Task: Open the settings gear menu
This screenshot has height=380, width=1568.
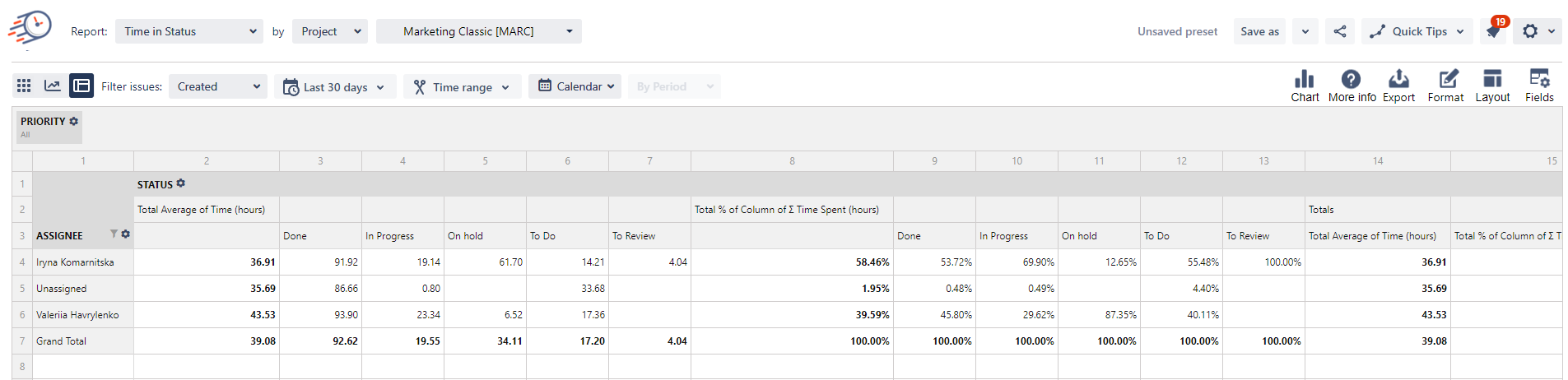Action: point(1537,31)
